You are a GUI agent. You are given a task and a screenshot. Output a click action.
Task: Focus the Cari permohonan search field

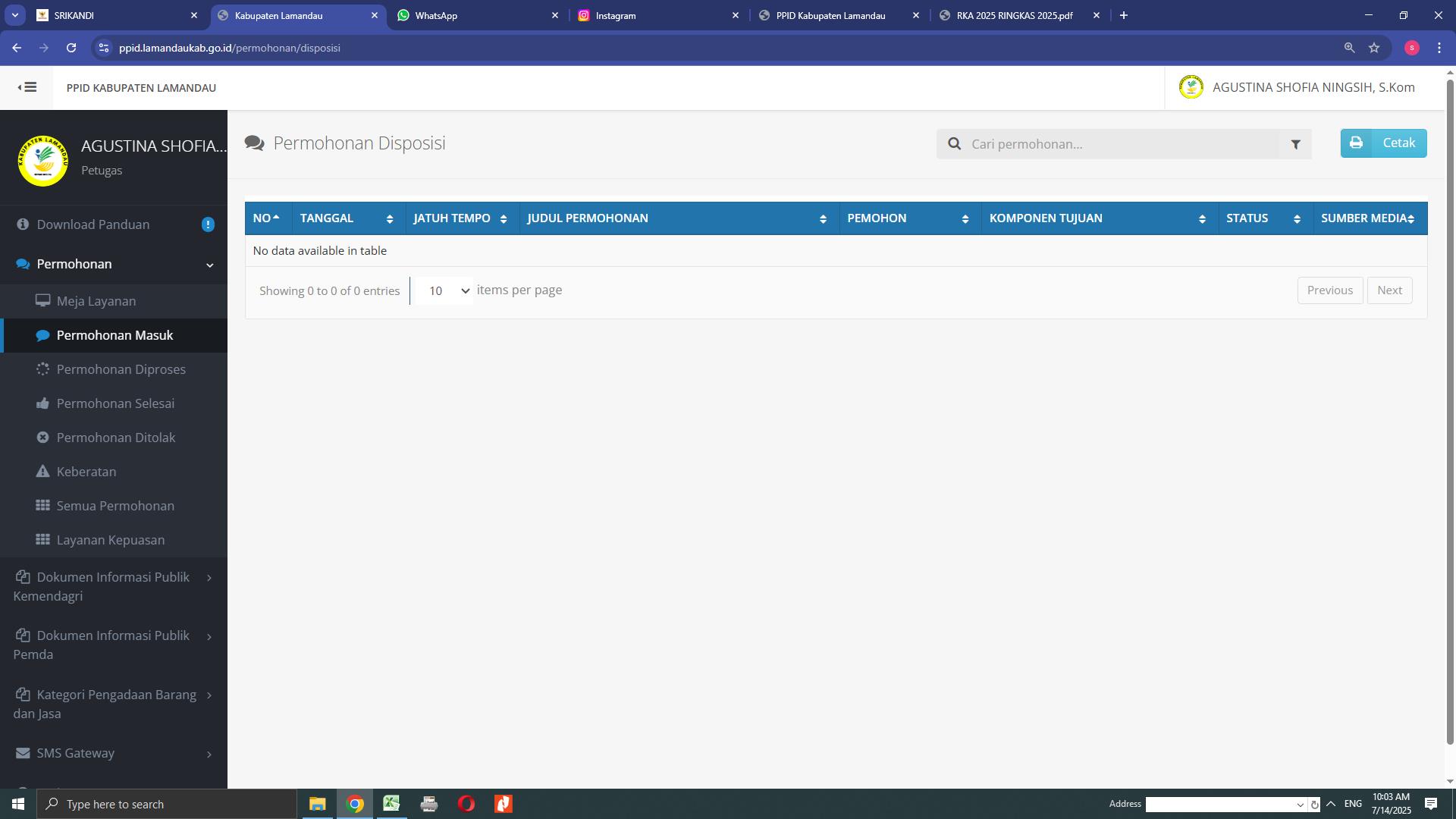1122,144
